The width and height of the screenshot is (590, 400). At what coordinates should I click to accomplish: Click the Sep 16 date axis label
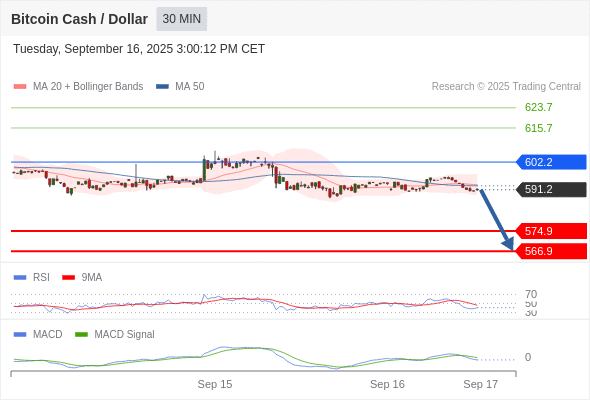tap(387, 384)
